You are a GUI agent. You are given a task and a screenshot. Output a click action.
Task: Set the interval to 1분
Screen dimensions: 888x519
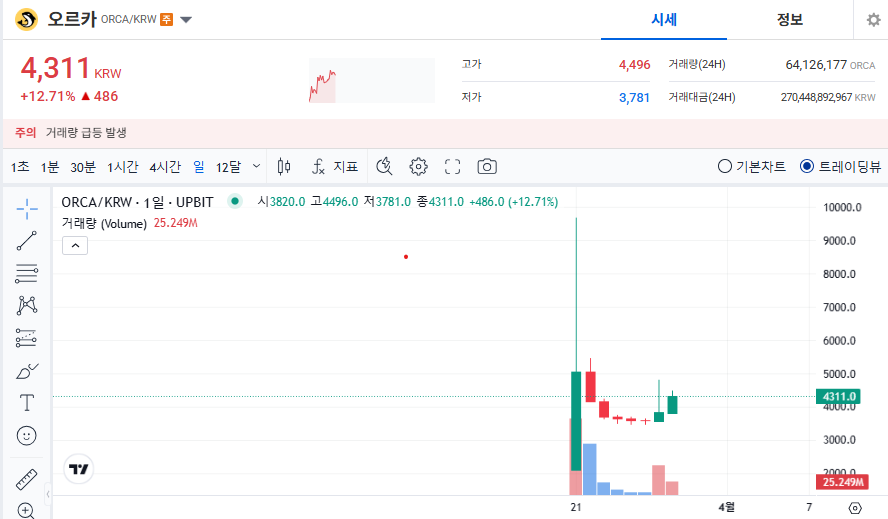pos(50,167)
